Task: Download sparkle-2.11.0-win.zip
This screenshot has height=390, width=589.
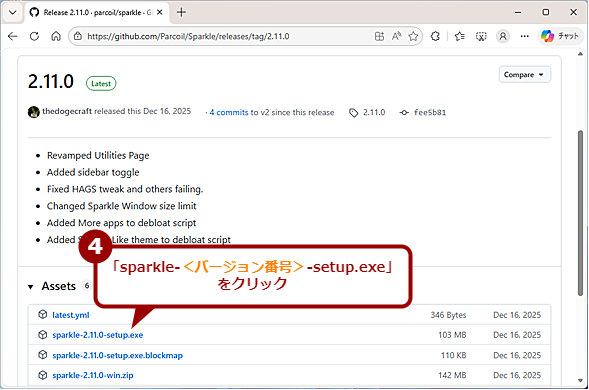Action: [93, 375]
